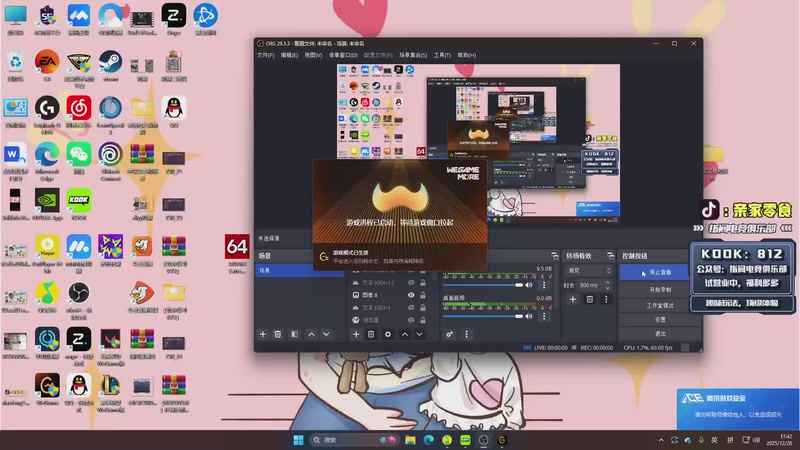
Task: Add a scene transition with plus icon
Action: click(572, 299)
